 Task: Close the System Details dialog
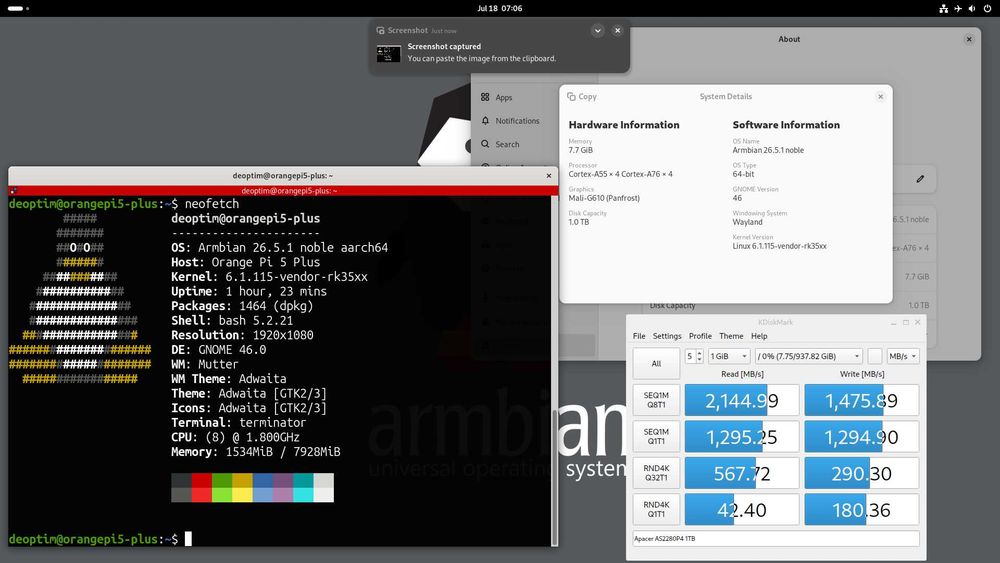pyautogui.click(x=880, y=96)
